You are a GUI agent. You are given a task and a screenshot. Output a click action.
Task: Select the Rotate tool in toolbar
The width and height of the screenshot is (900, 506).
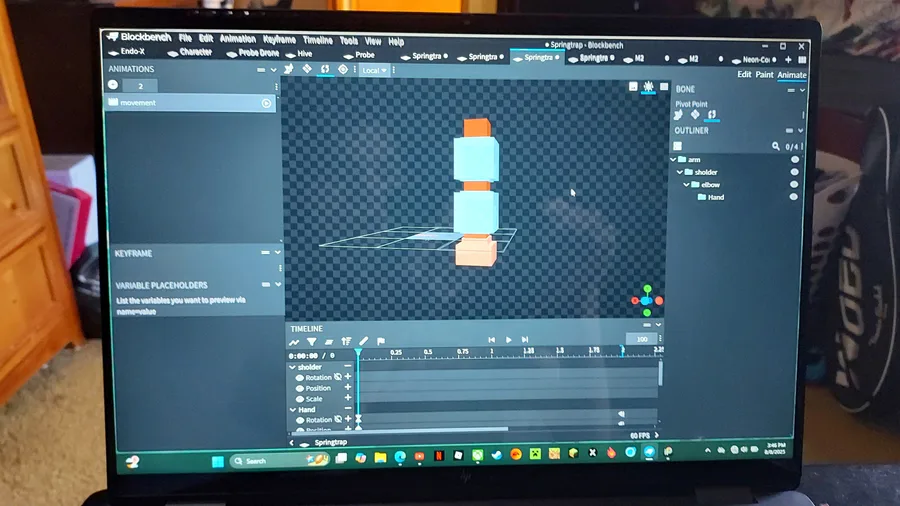[325, 69]
